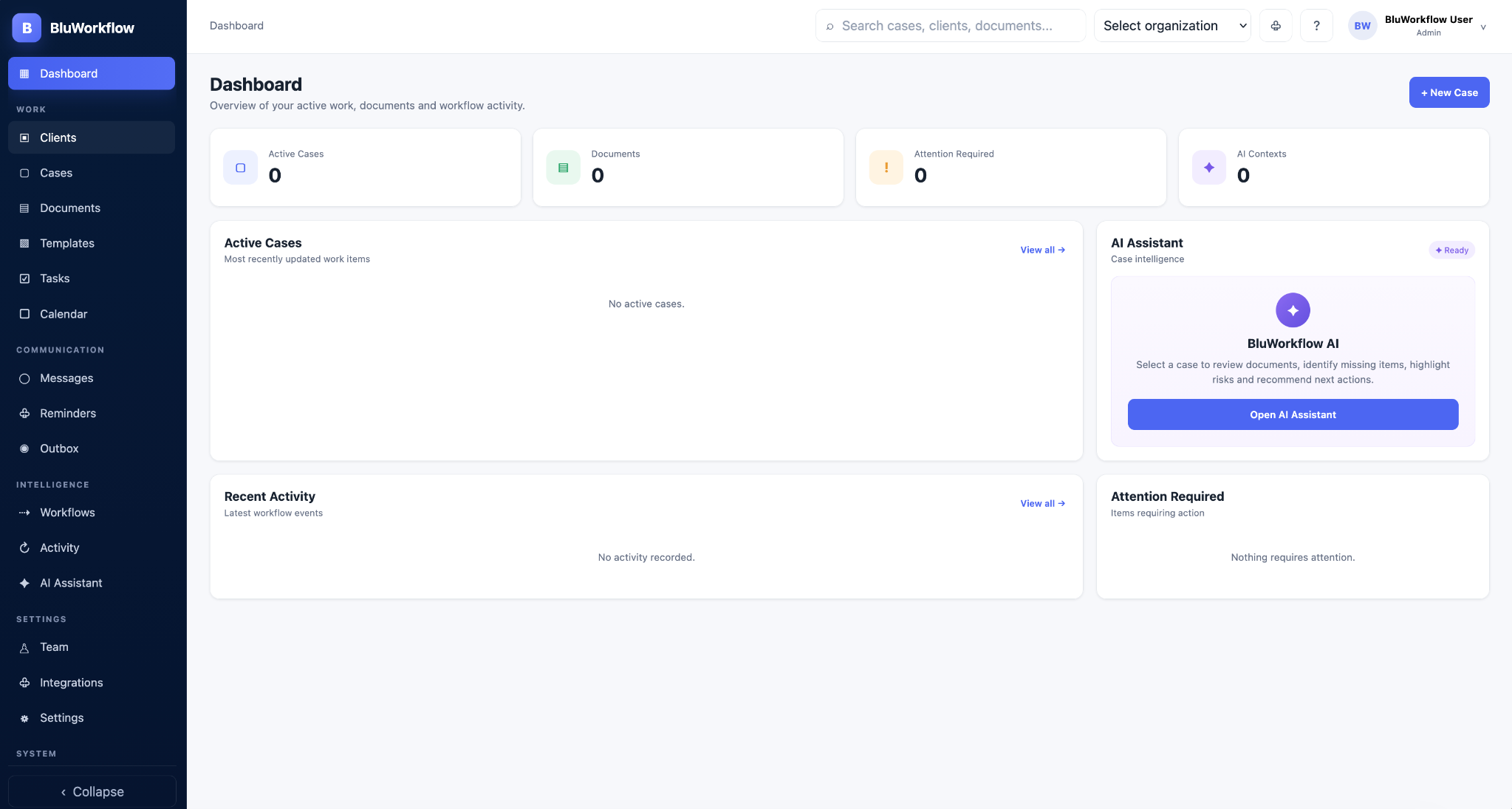Open Workflows section
Screen dimensions: 1512x809
point(92,513)
